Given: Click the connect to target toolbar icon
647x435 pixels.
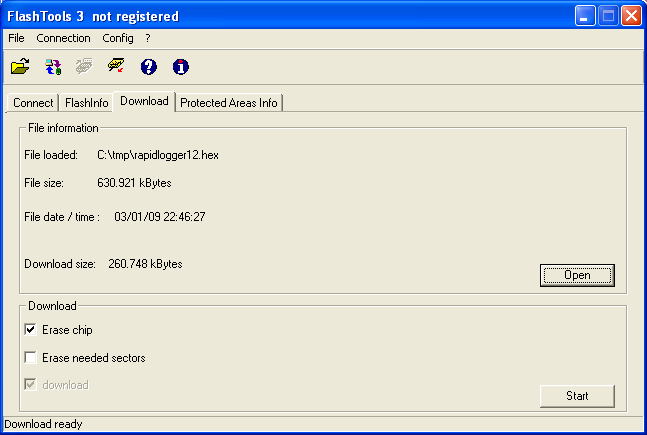Looking at the screenshot, I should pyautogui.click(x=53, y=66).
